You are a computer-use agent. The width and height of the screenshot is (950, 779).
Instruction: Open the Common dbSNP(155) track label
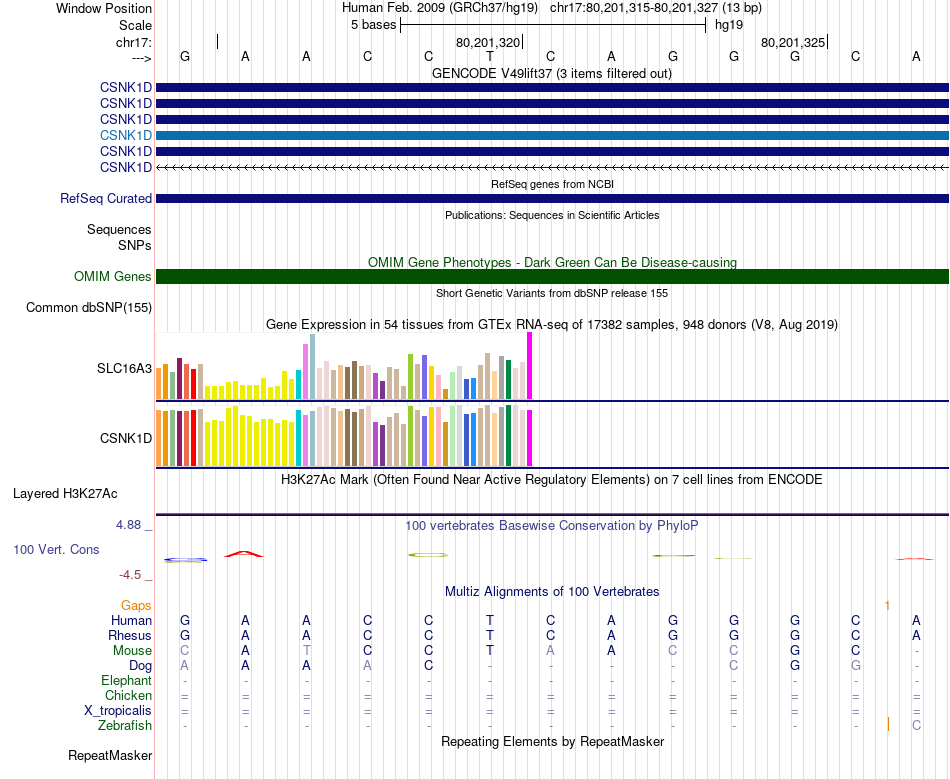point(89,308)
